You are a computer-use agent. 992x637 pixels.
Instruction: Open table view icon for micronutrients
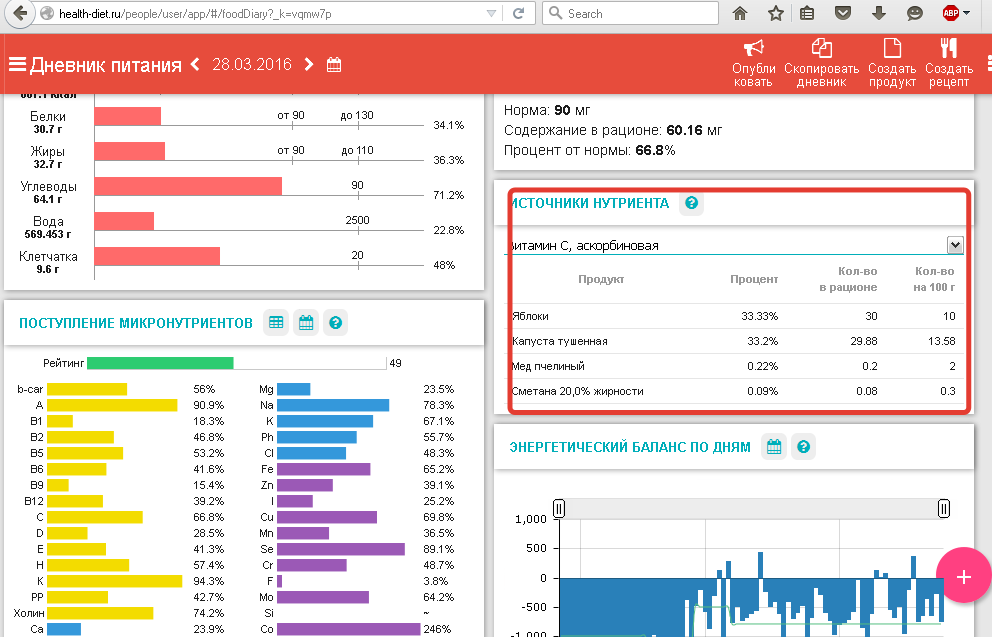click(276, 323)
